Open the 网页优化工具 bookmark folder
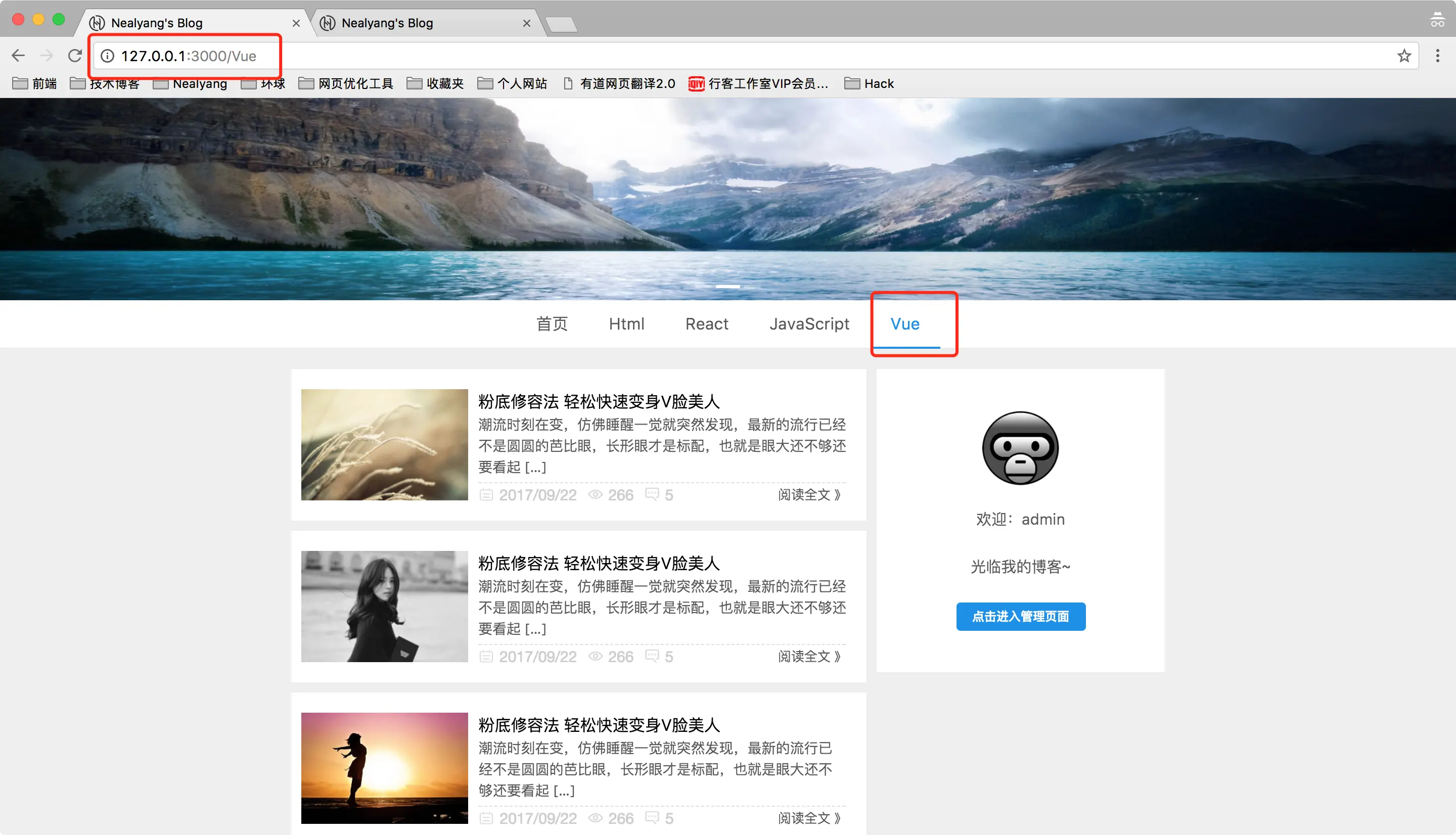The height and width of the screenshot is (835, 1456). coord(346,84)
